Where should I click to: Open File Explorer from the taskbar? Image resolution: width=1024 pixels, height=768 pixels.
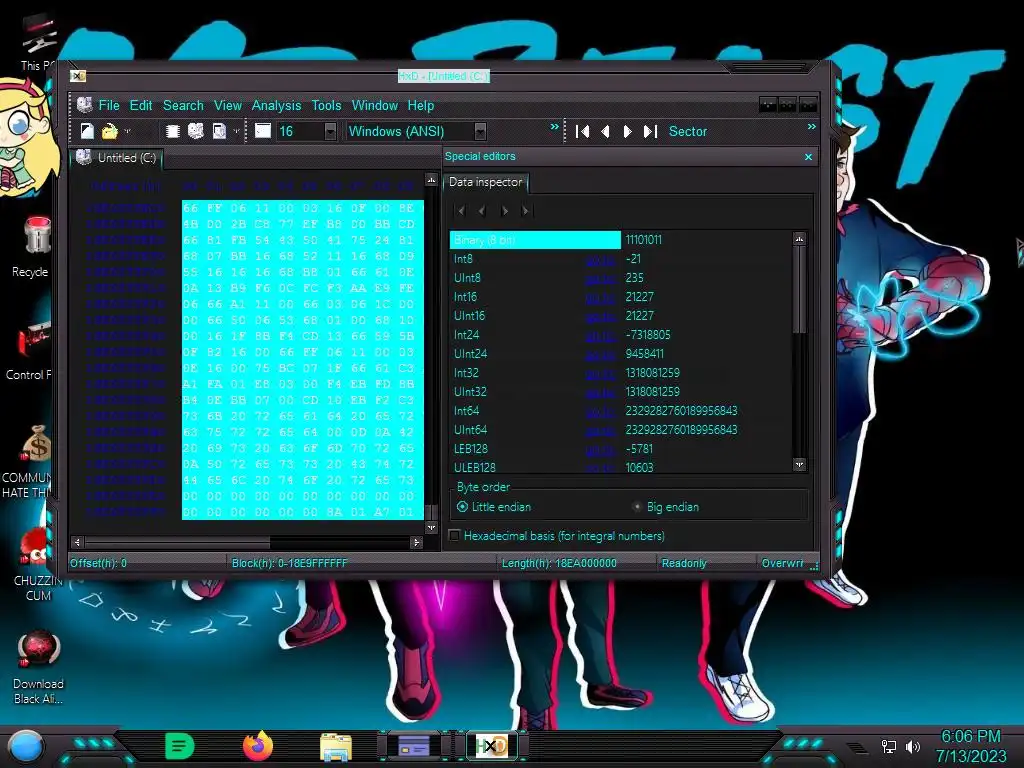[336, 747]
